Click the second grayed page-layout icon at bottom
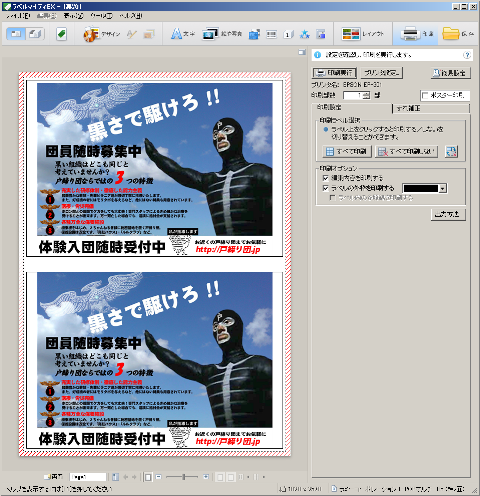This screenshot has height=496, width=480. pyautogui.click(x=231, y=477)
